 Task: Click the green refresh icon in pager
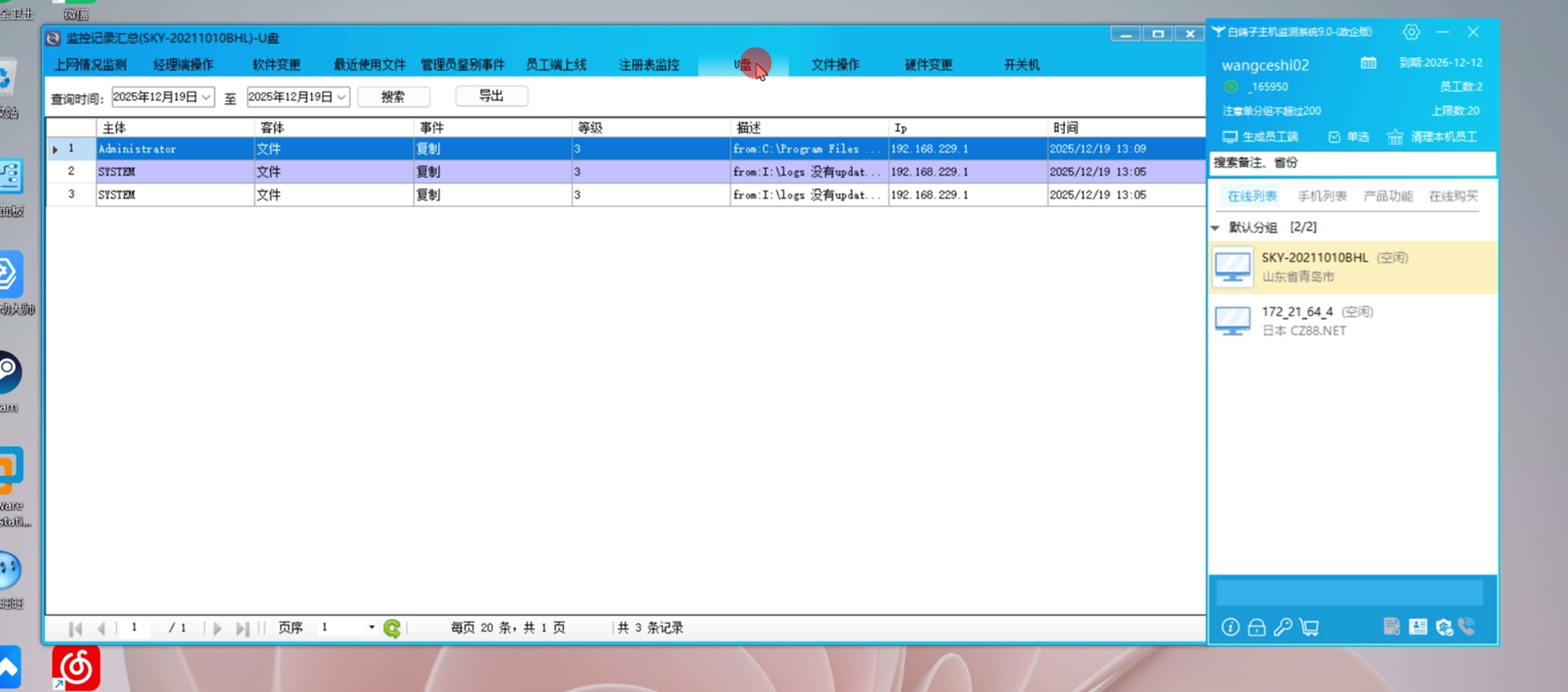point(392,628)
